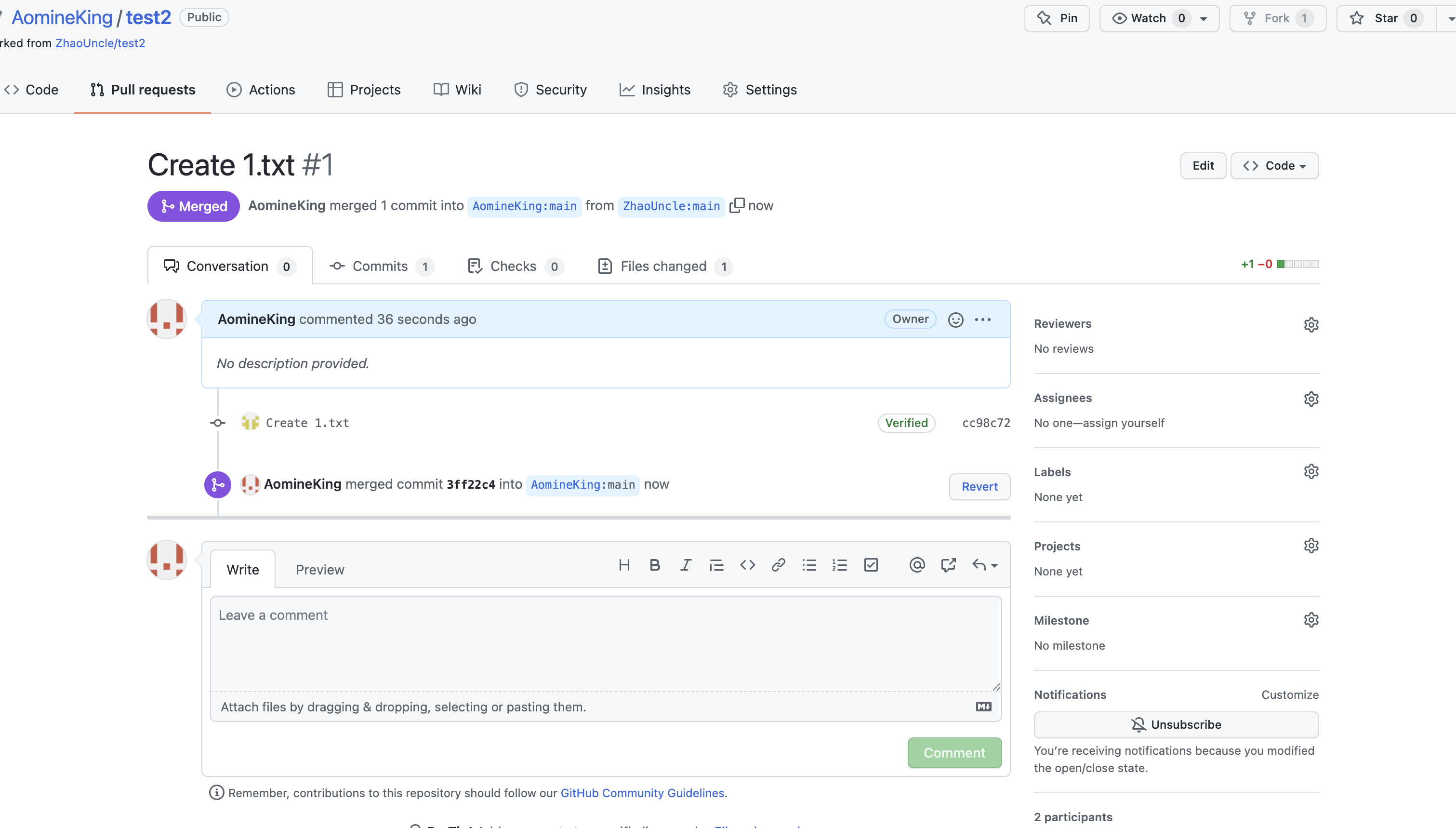Open the Reviewers gear settings

point(1310,324)
